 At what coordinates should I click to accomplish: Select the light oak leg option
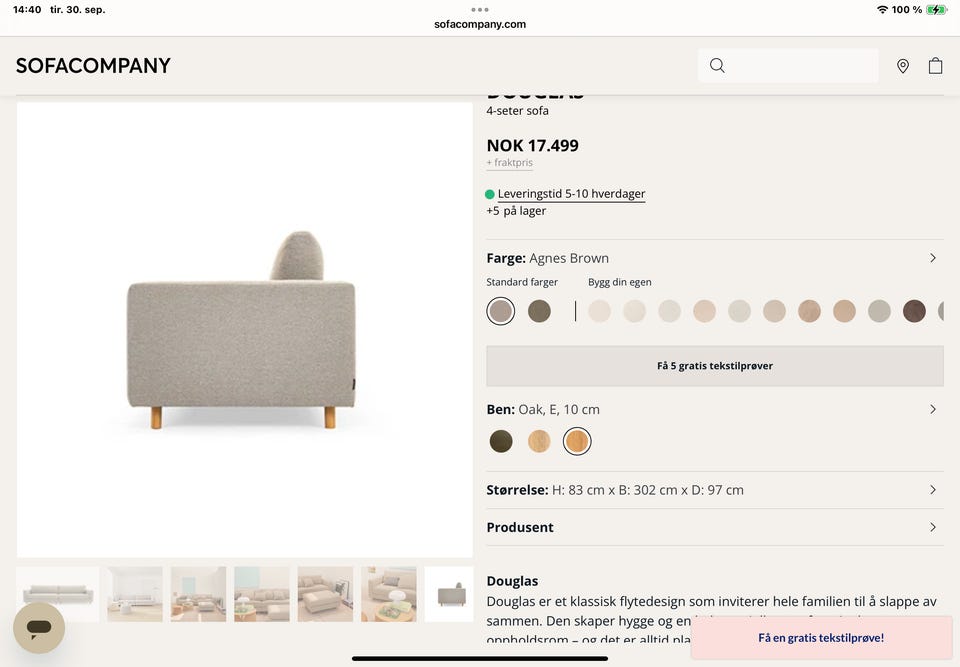coord(539,441)
